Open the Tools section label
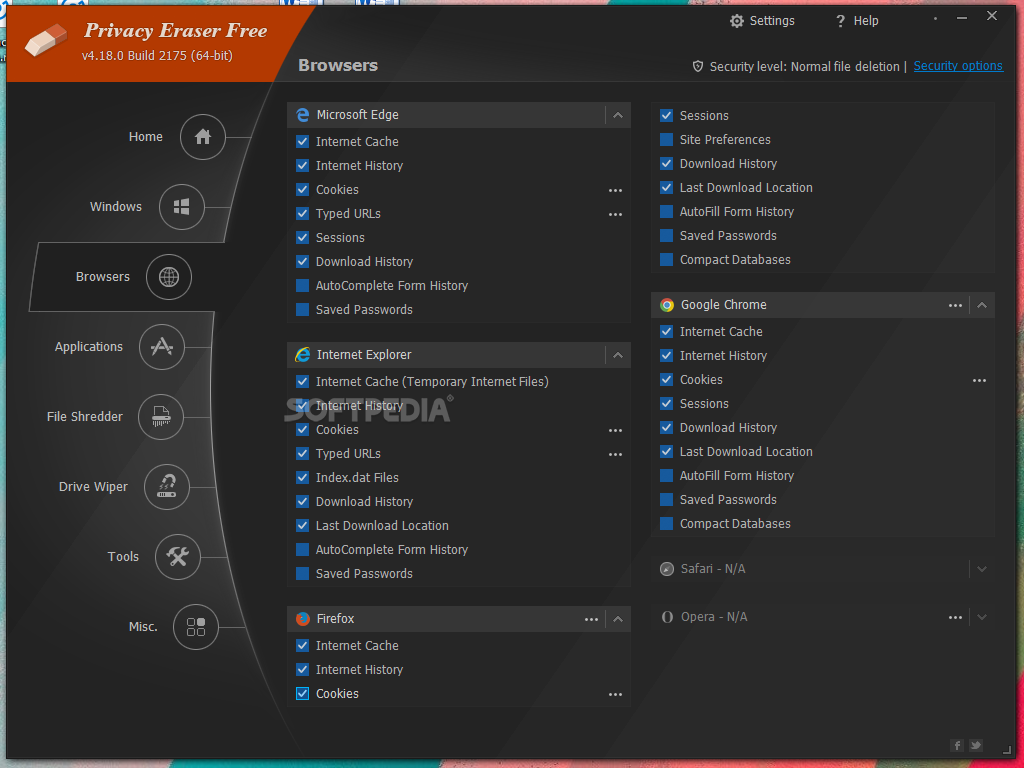 coord(123,557)
